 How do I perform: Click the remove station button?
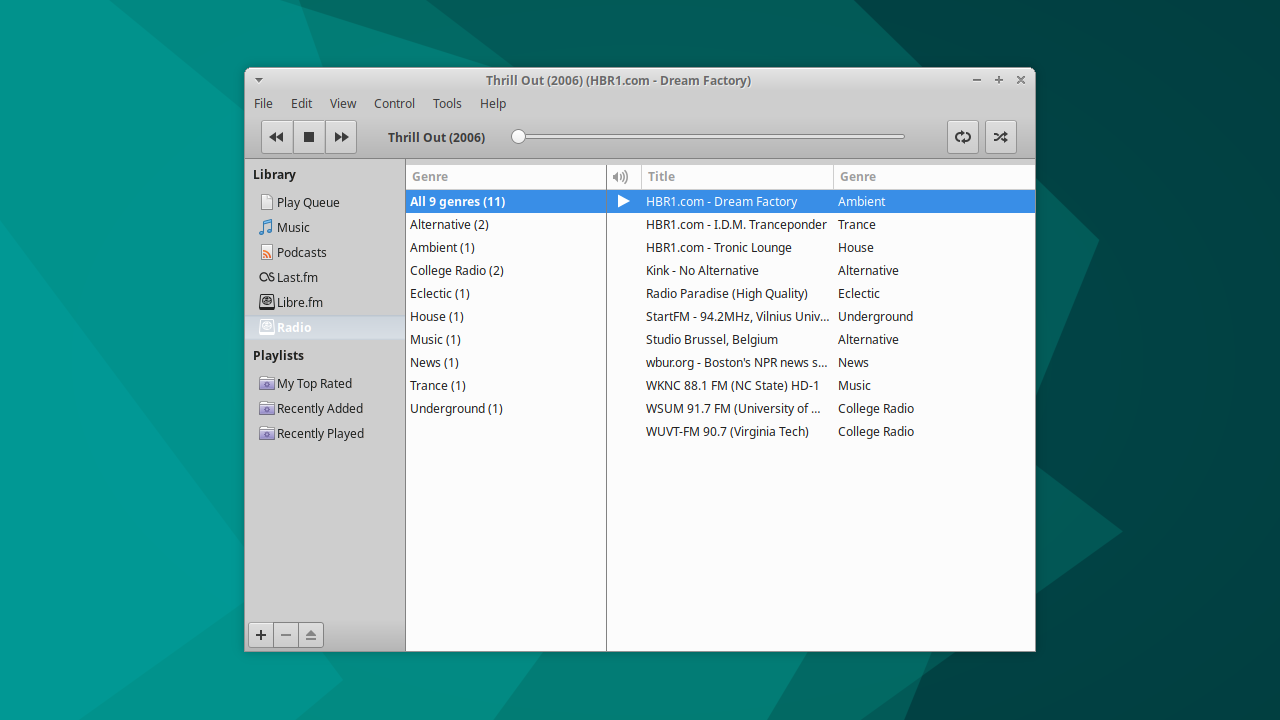(285, 634)
